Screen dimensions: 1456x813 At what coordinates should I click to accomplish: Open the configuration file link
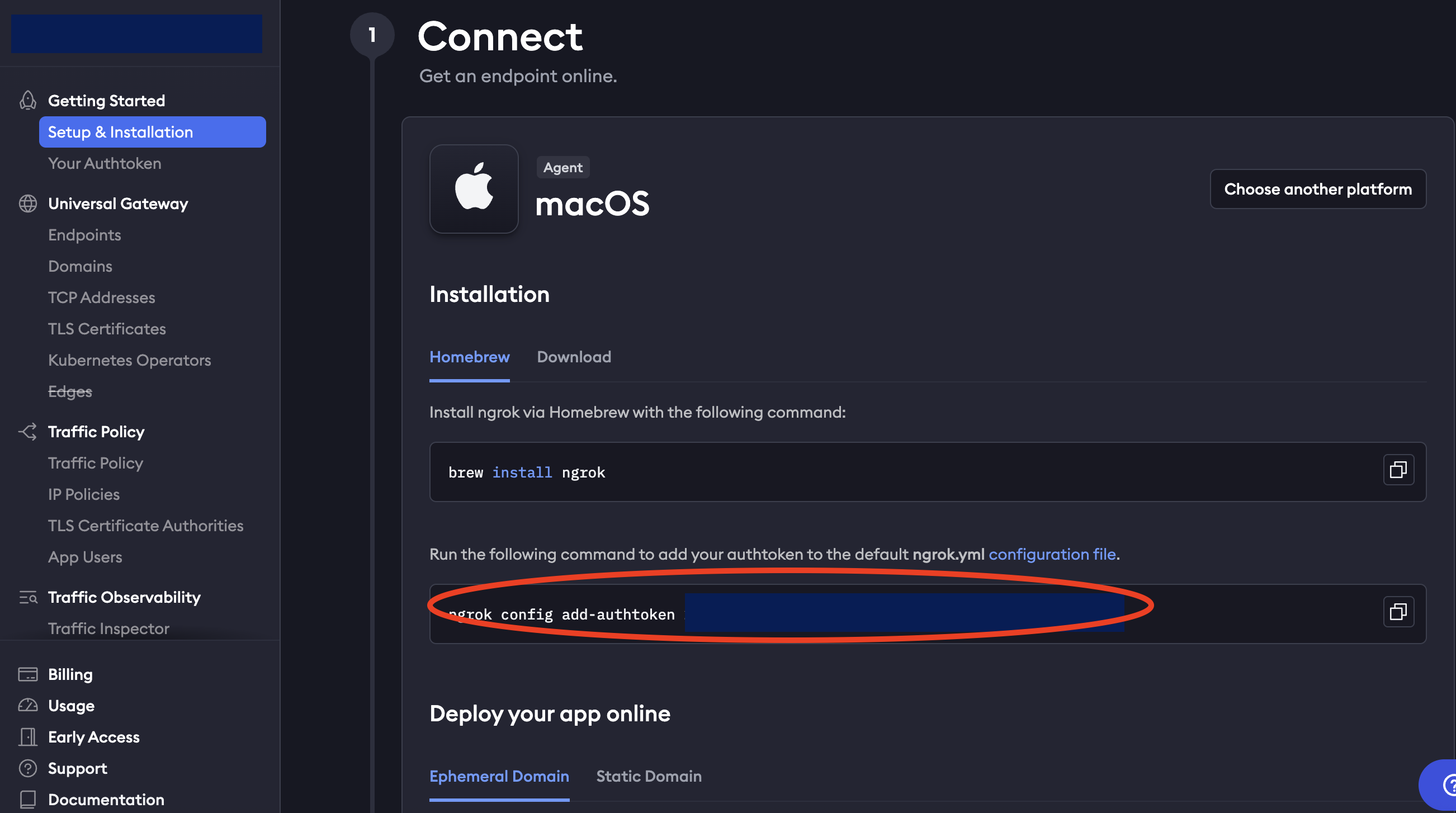coord(1052,555)
